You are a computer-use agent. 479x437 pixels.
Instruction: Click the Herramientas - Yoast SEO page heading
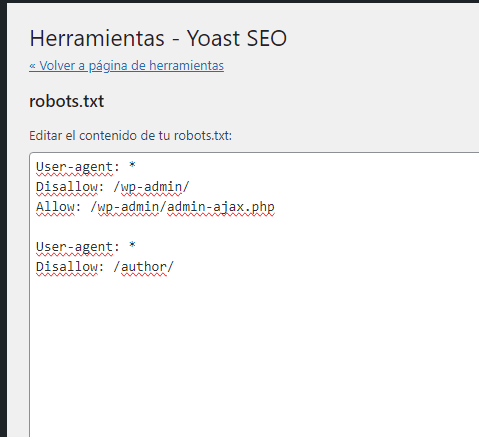(x=158, y=38)
